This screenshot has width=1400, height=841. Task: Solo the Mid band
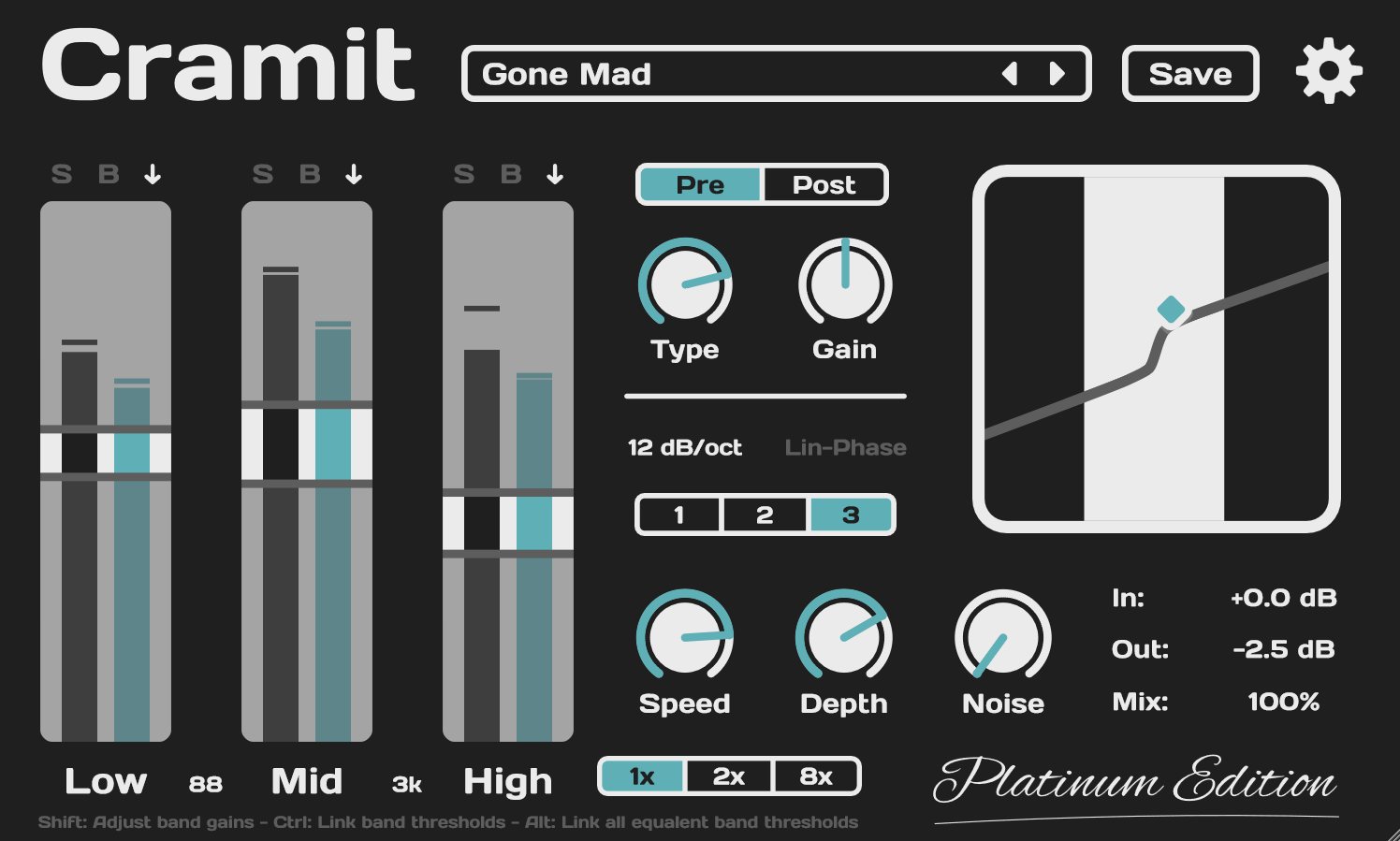coord(263,173)
